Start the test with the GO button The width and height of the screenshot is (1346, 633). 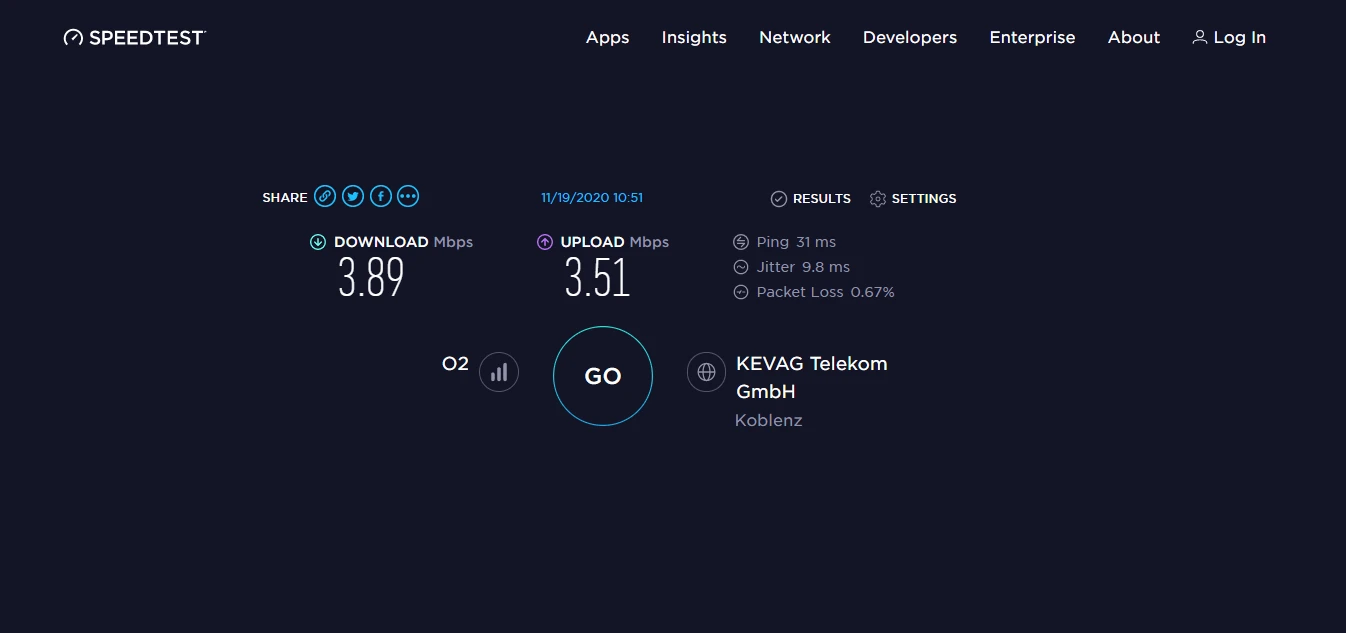[x=603, y=376]
